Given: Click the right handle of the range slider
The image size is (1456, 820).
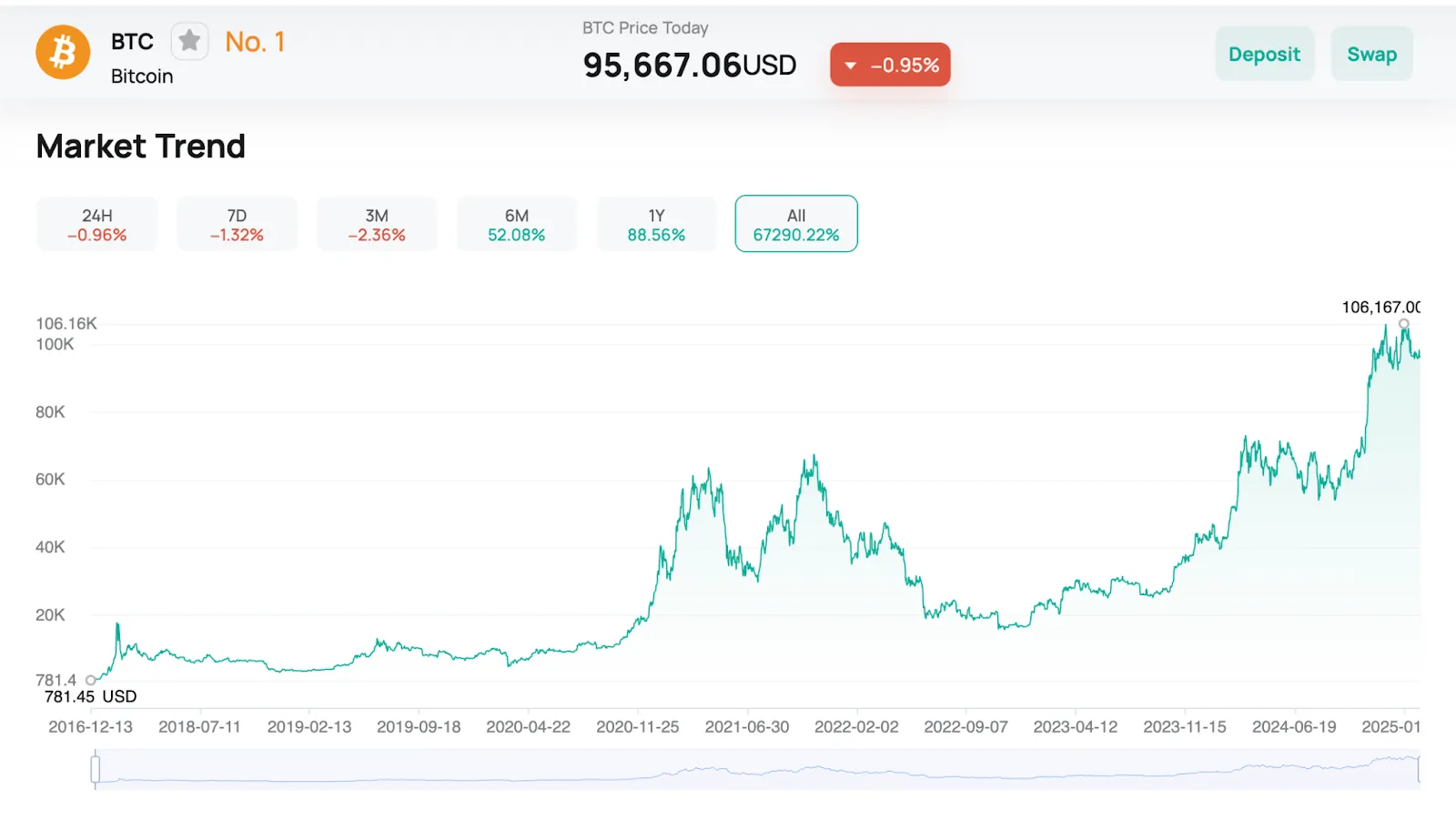Looking at the screenshot, I should point(1419,769).
